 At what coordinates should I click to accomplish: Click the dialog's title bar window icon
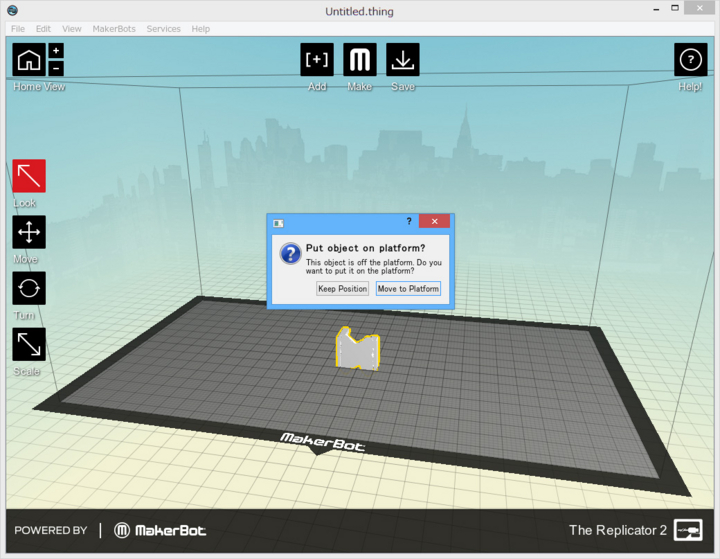pyautogui.click(x=278, y=223)
